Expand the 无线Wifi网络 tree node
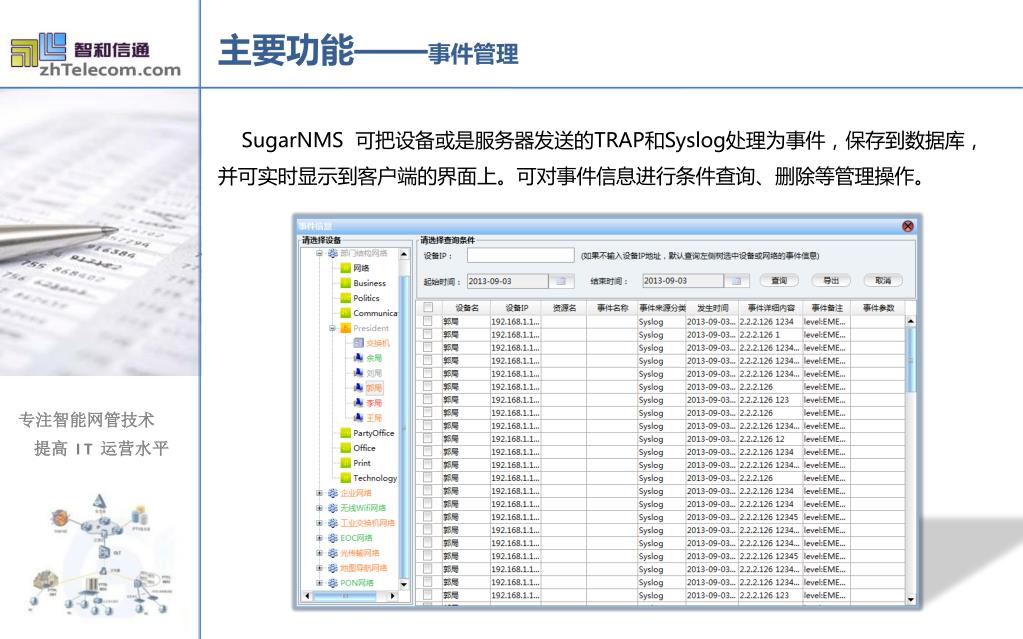This screenshot has width=1023, height=639. (320, 508)
